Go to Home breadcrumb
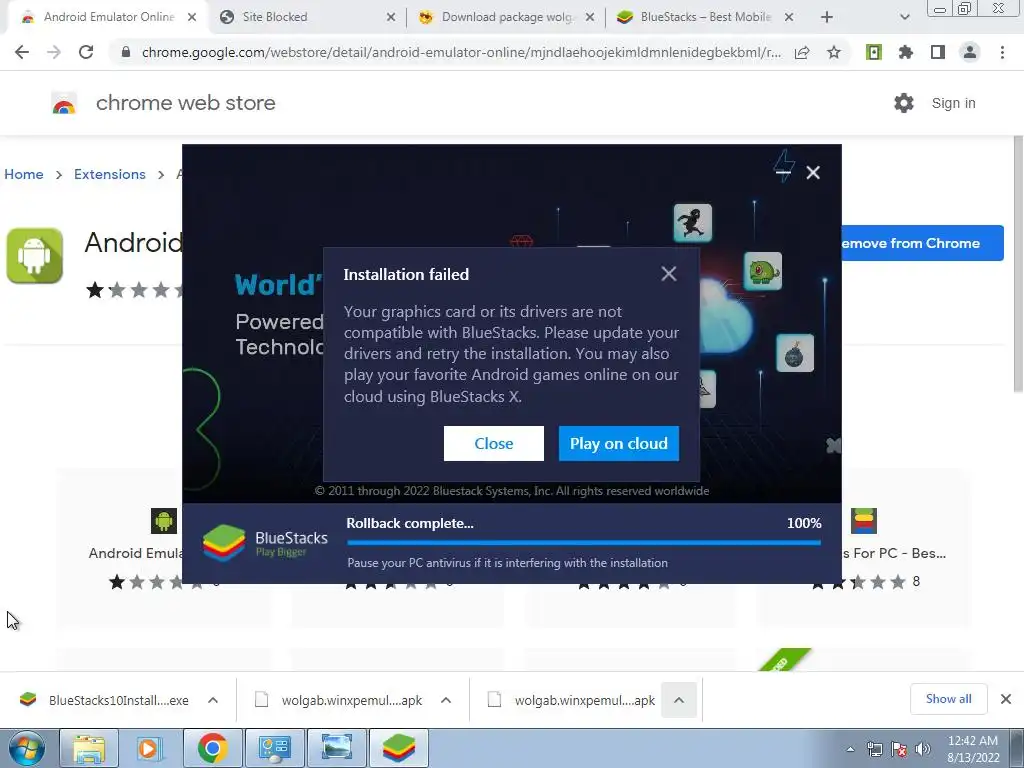The height and width of the screenshot is (768, 1024). 24,174
